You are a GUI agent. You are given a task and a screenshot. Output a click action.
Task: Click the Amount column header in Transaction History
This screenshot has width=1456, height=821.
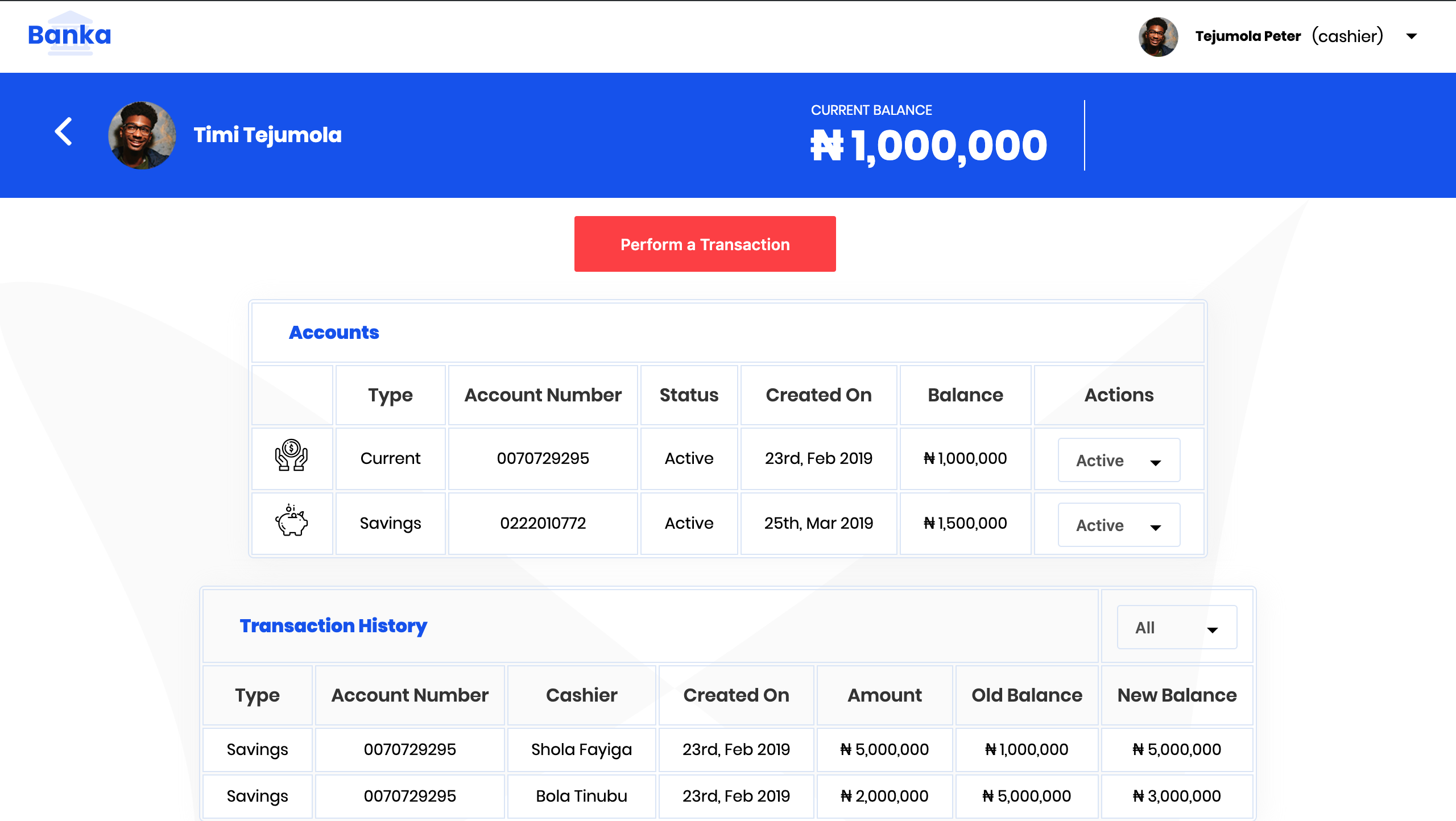[884, 695]
